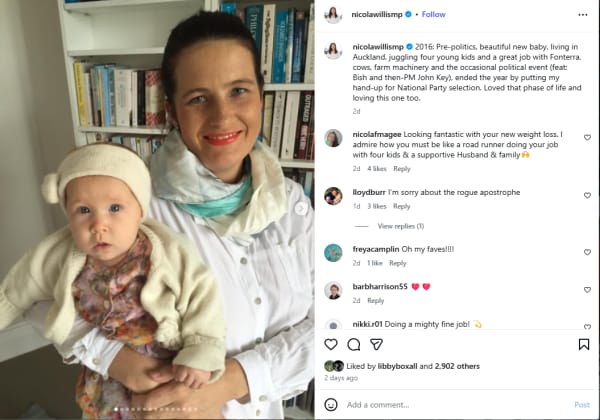Like nicolafmagee's comment

(587, 137)
